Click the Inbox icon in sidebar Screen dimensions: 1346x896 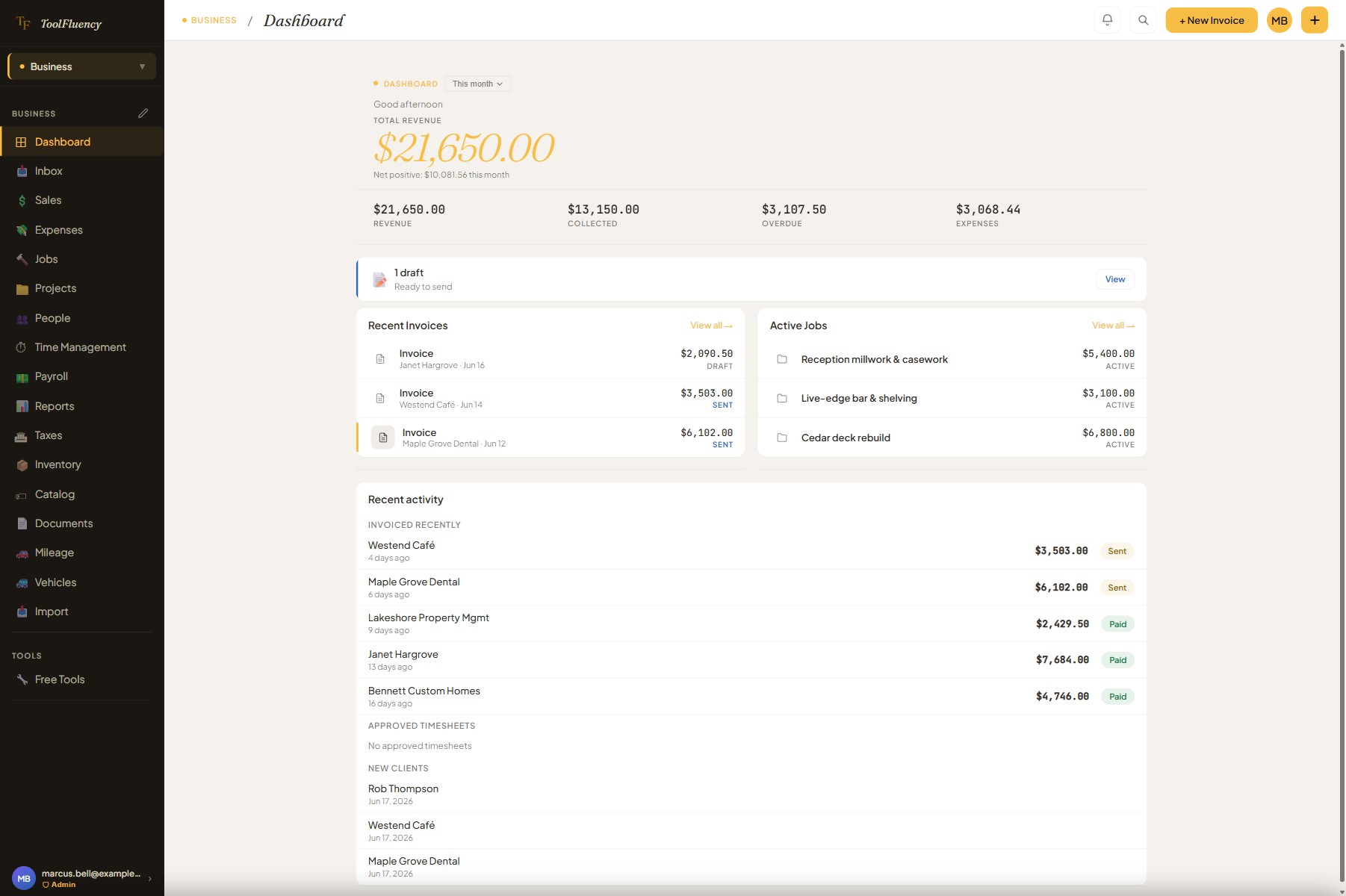point(22,171)
